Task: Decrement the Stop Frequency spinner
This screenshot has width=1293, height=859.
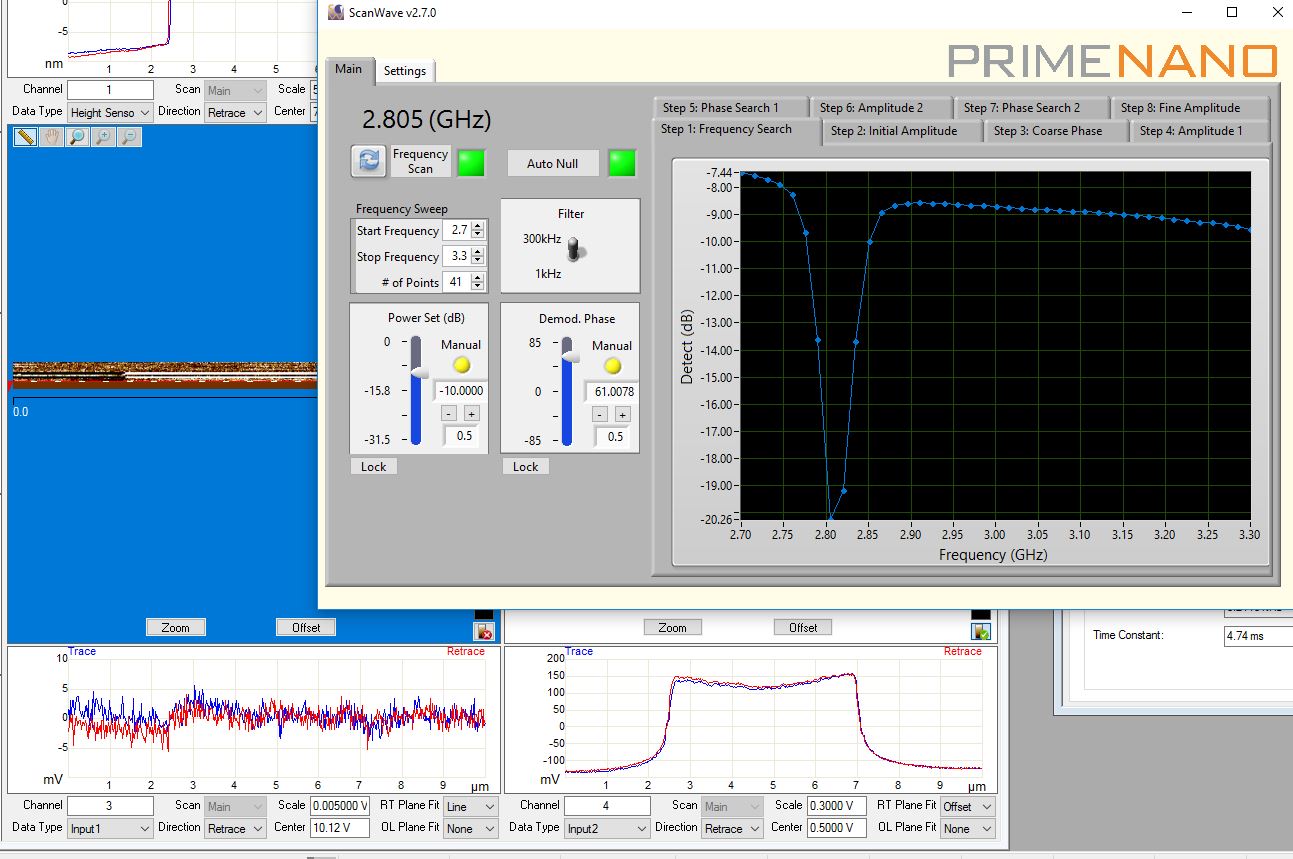Action: pyautogui.click(x=478, y=261)
